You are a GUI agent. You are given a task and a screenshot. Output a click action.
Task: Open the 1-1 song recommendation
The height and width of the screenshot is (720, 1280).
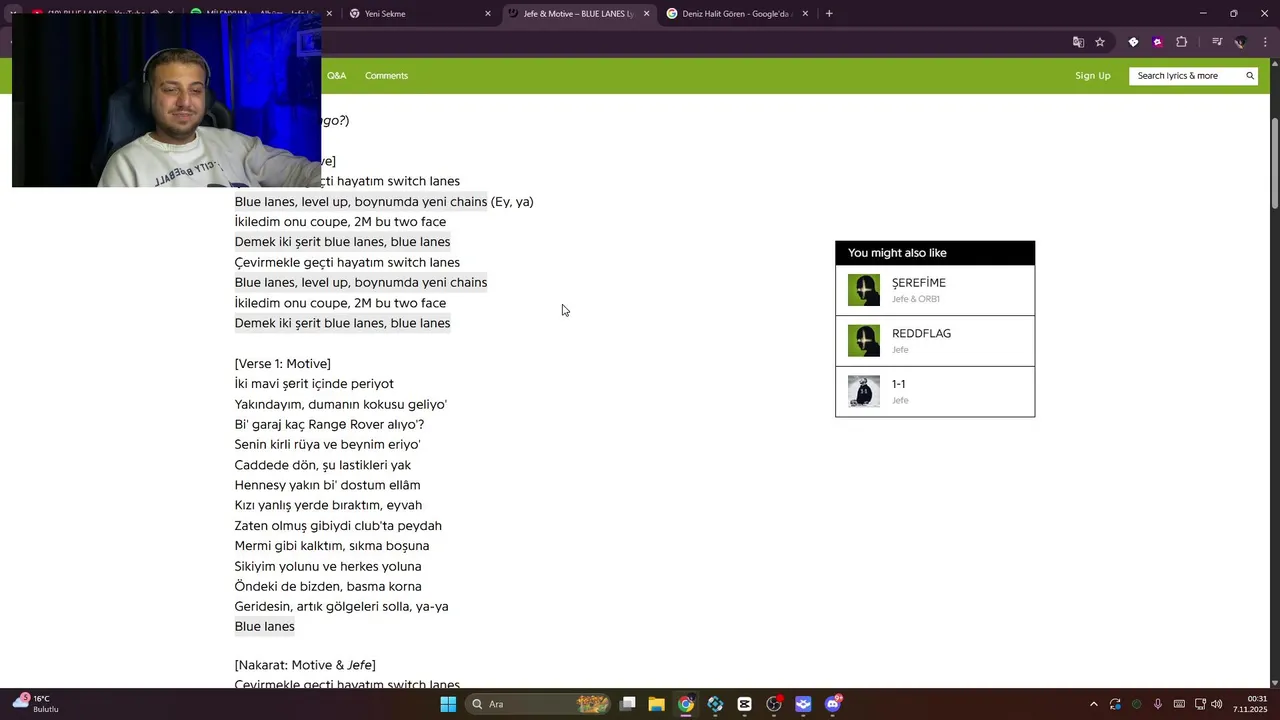click(935, 391)
